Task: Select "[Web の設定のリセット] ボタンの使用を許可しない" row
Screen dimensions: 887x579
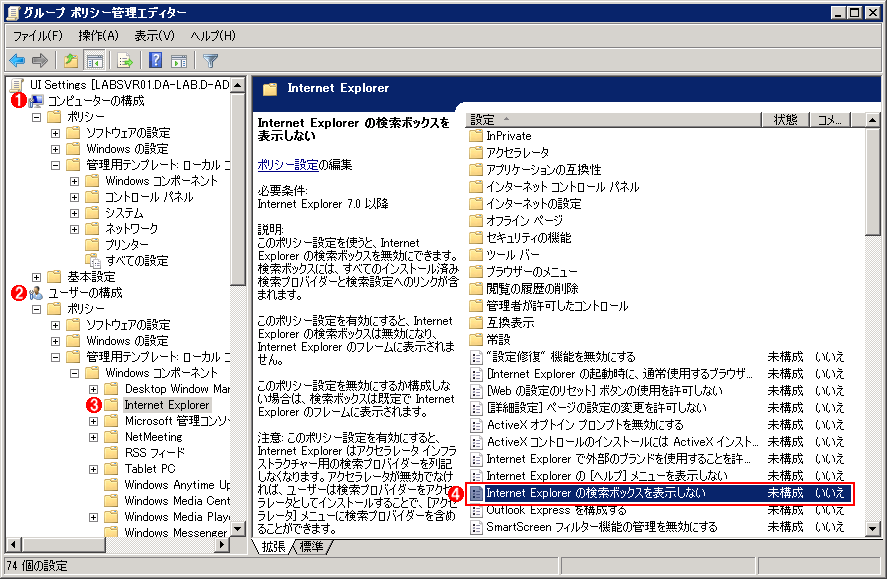Action: (x=660, y=391)
